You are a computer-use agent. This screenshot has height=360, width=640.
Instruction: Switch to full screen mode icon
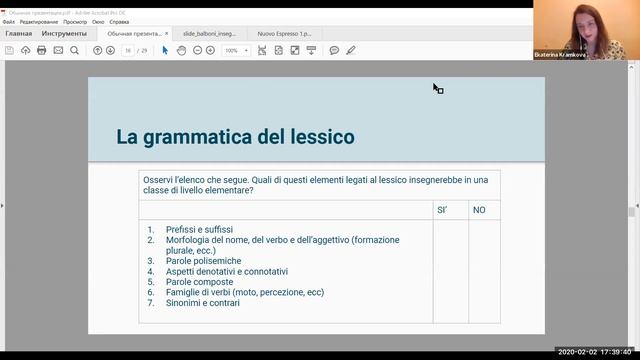(x=295, y=50)
